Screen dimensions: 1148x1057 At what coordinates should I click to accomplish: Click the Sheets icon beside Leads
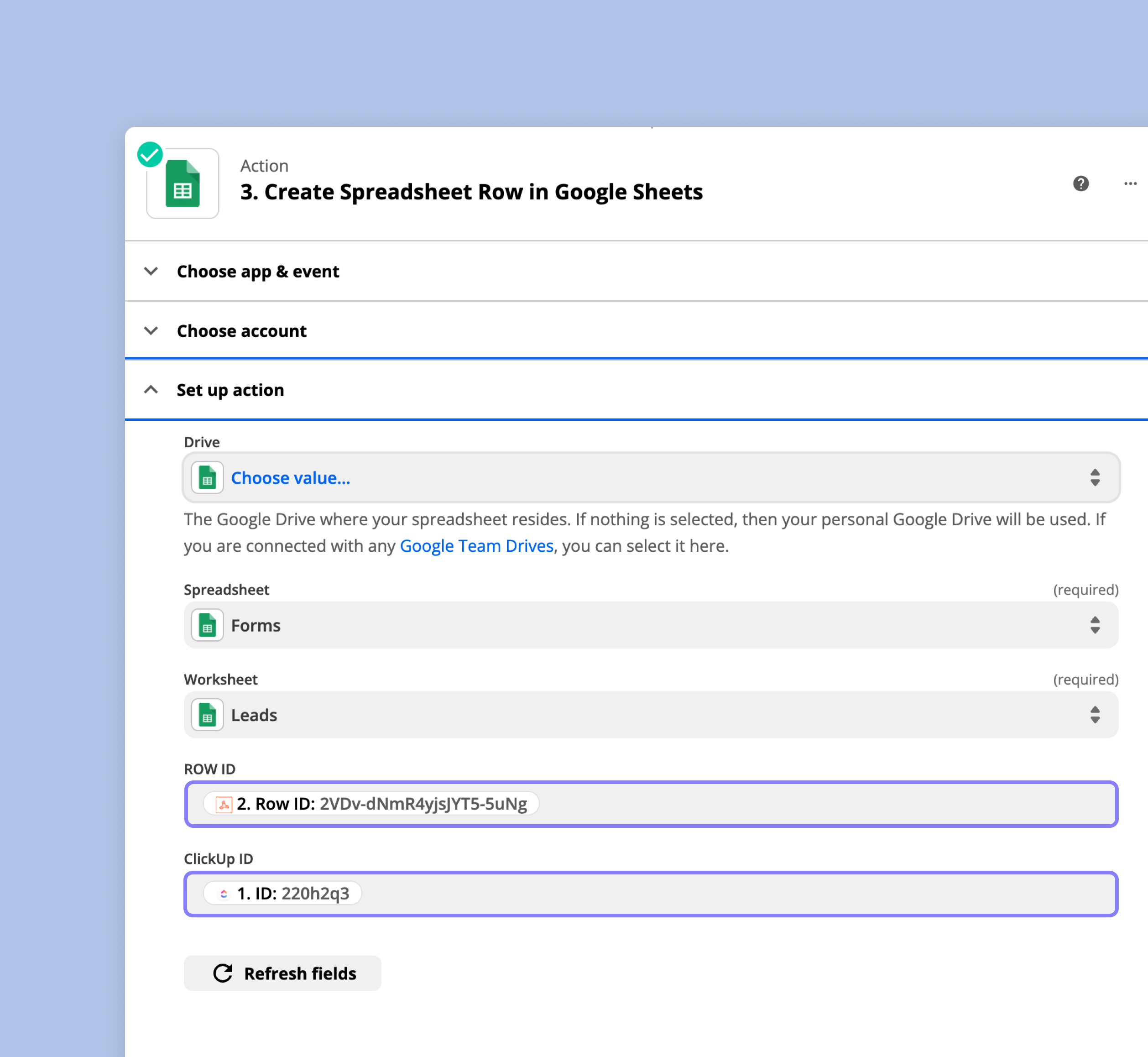(207, 715)
